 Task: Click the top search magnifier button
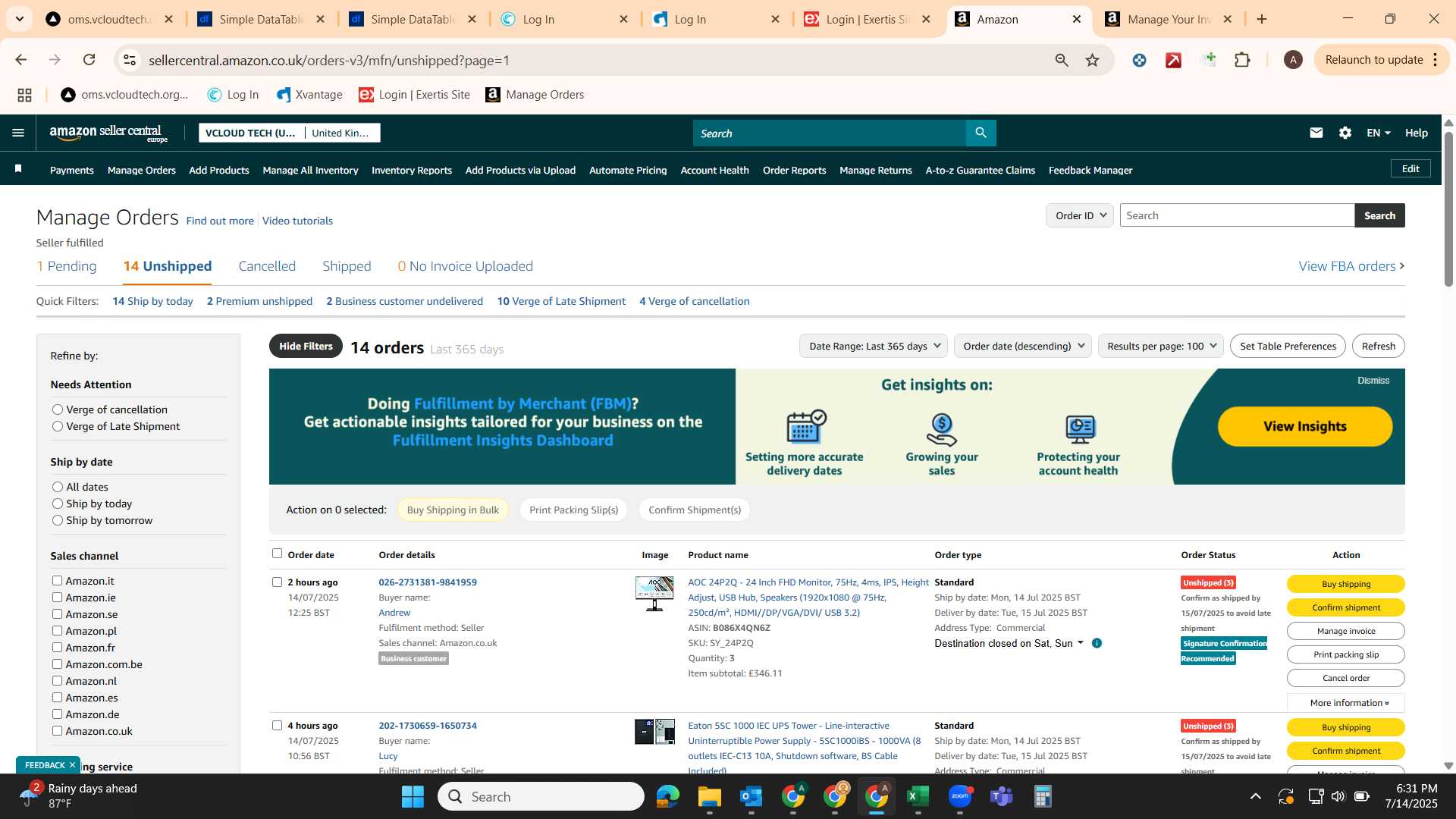click(x=981, y=133)
